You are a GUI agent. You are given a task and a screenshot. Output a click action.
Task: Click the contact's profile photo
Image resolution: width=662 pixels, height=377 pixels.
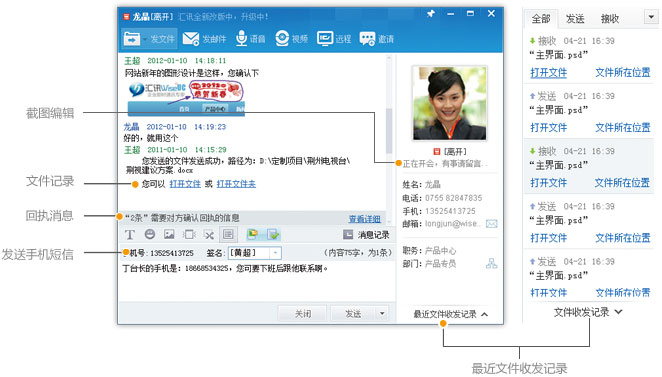449,103
